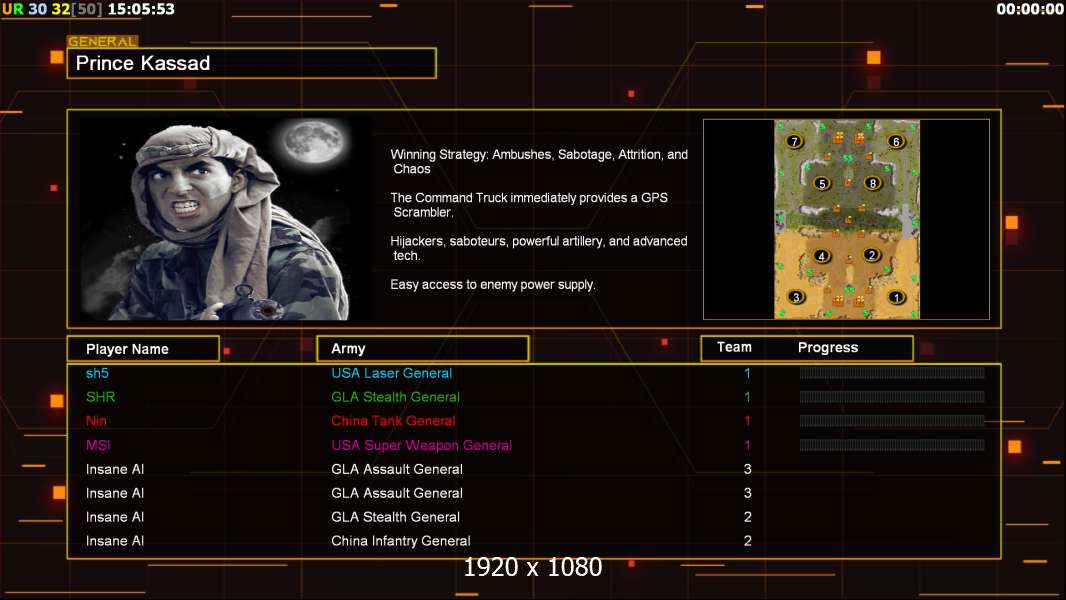Click the MSI loading progress bar

coord(892,445)
